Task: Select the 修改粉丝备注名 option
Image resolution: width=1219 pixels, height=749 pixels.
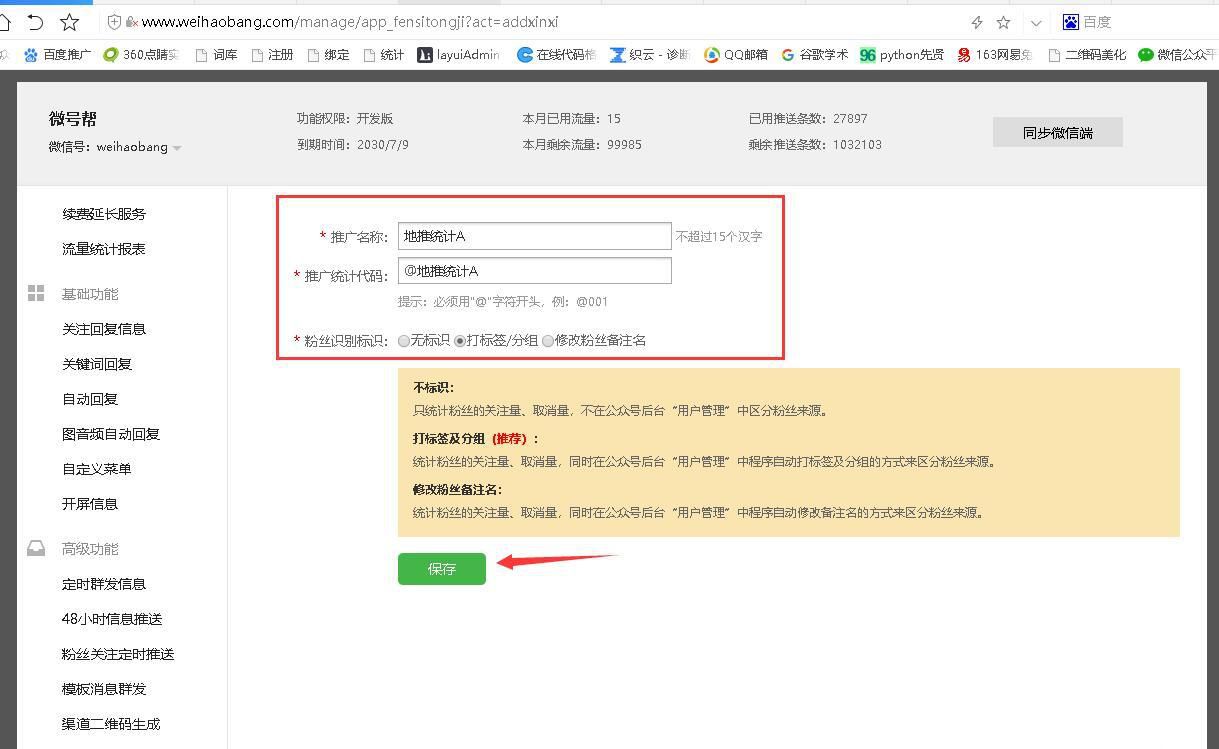Action: point(548,340)
